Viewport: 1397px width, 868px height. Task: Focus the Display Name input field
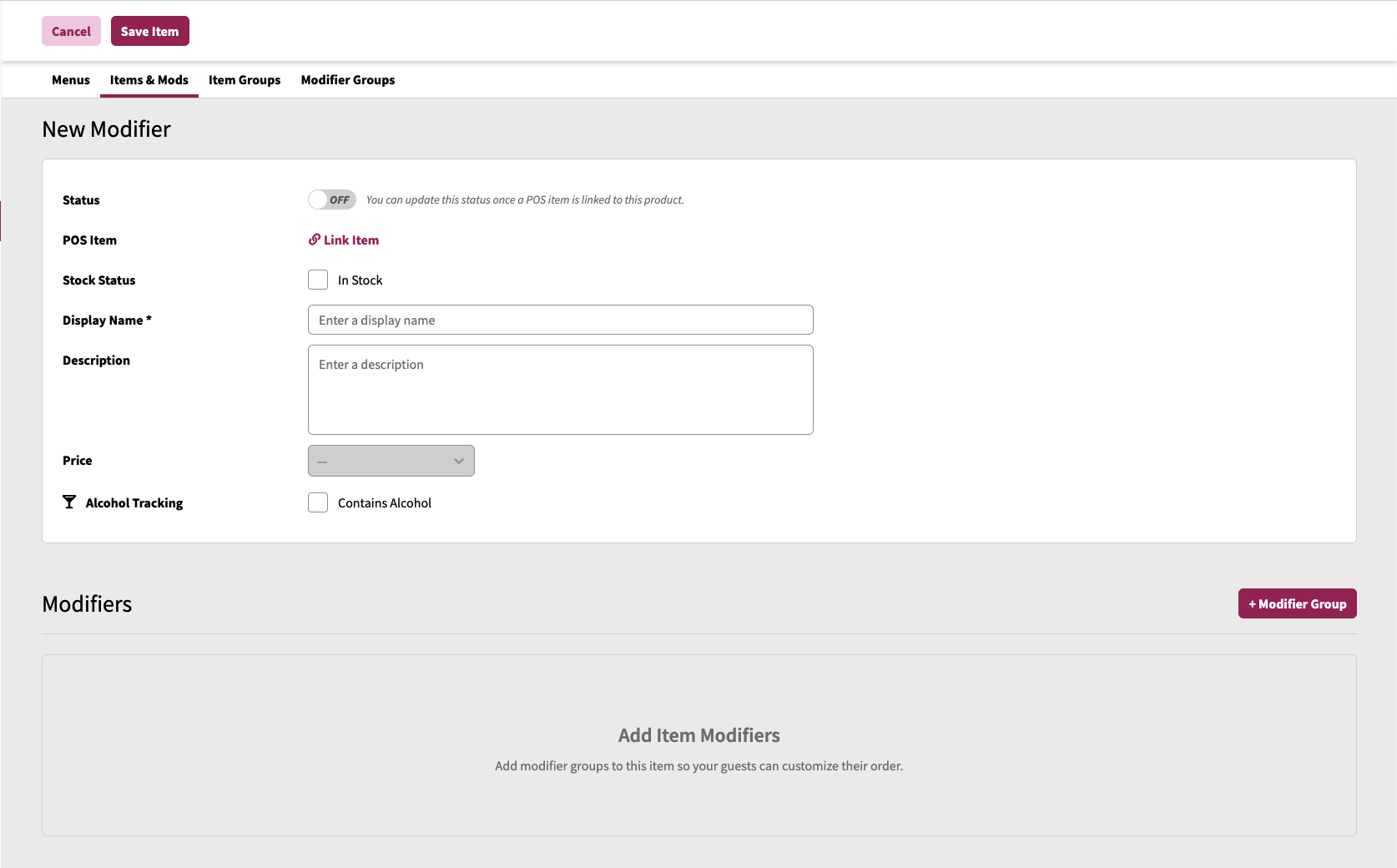click(x=560, y=320)
